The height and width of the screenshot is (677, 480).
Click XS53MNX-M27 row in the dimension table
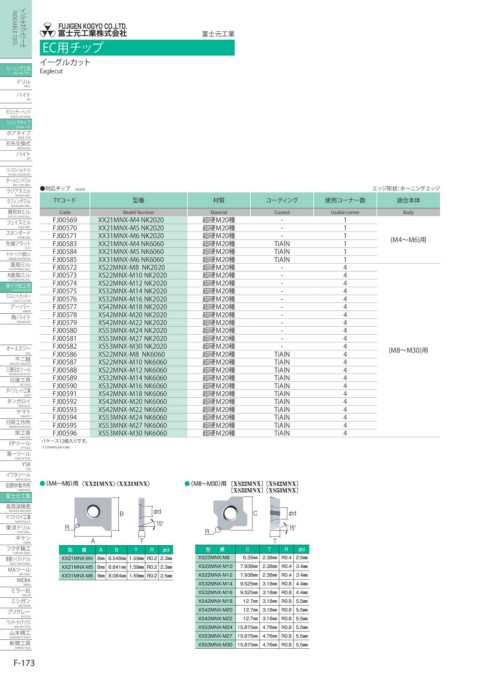[252, 636]
